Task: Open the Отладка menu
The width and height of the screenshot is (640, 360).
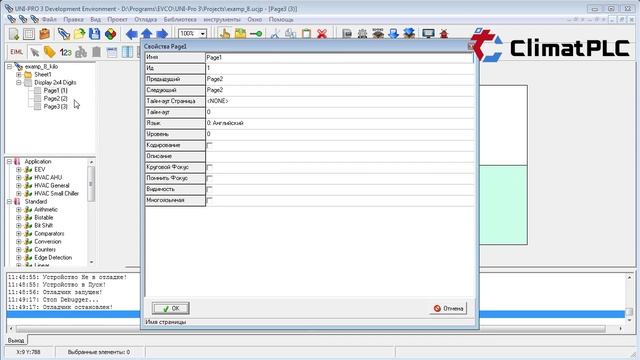Action: (x=145, y=20)
